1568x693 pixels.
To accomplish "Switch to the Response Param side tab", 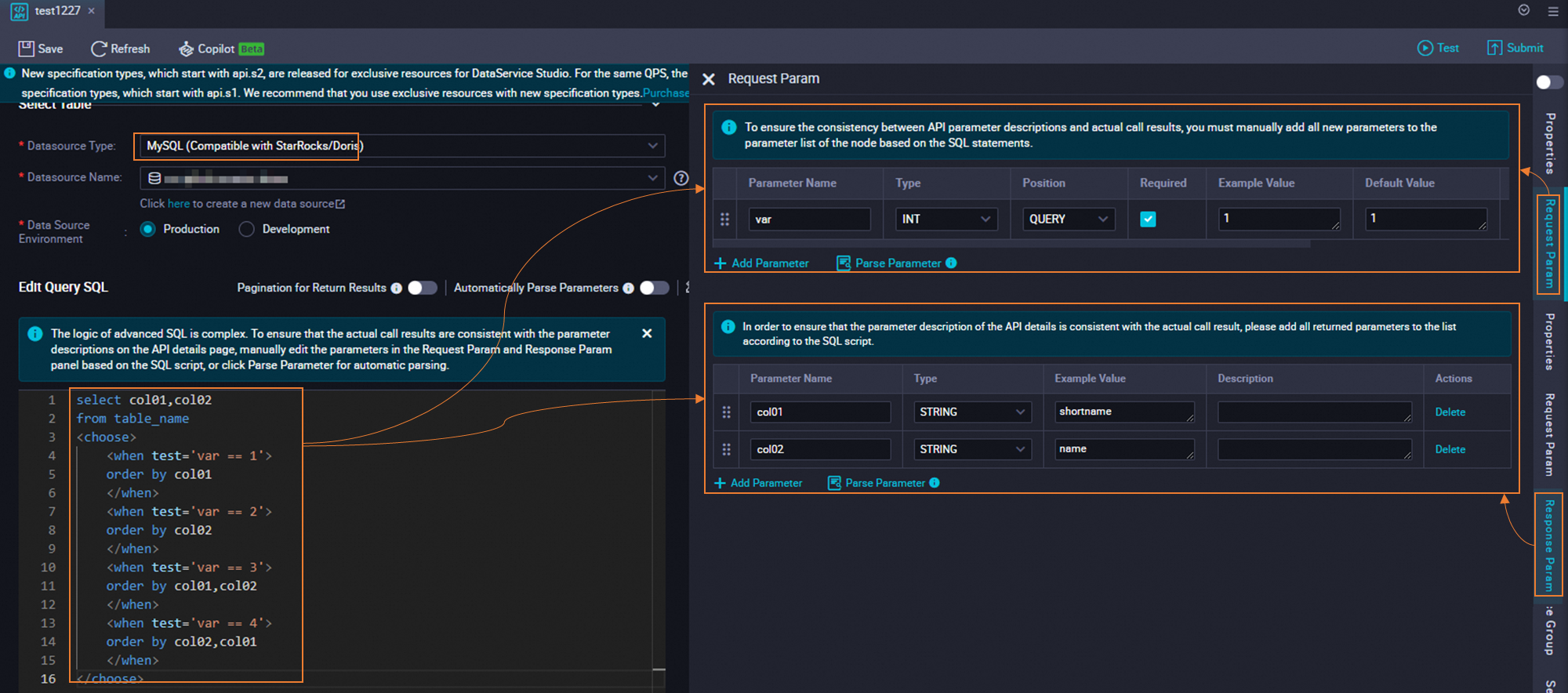I will tap(1548, 544).
